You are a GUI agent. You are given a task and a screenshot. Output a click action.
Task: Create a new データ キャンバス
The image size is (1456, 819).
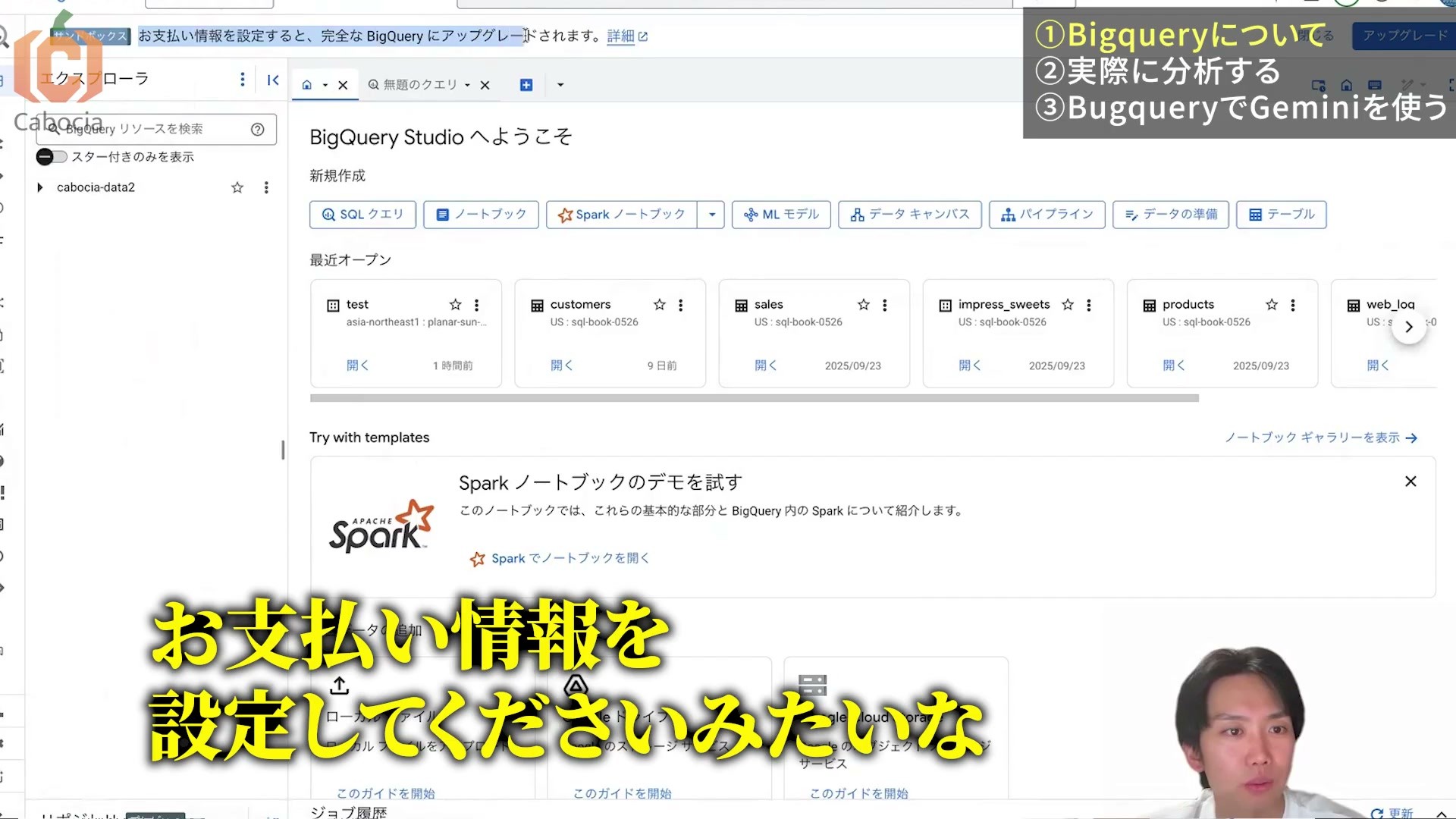(x=910, y=215)
